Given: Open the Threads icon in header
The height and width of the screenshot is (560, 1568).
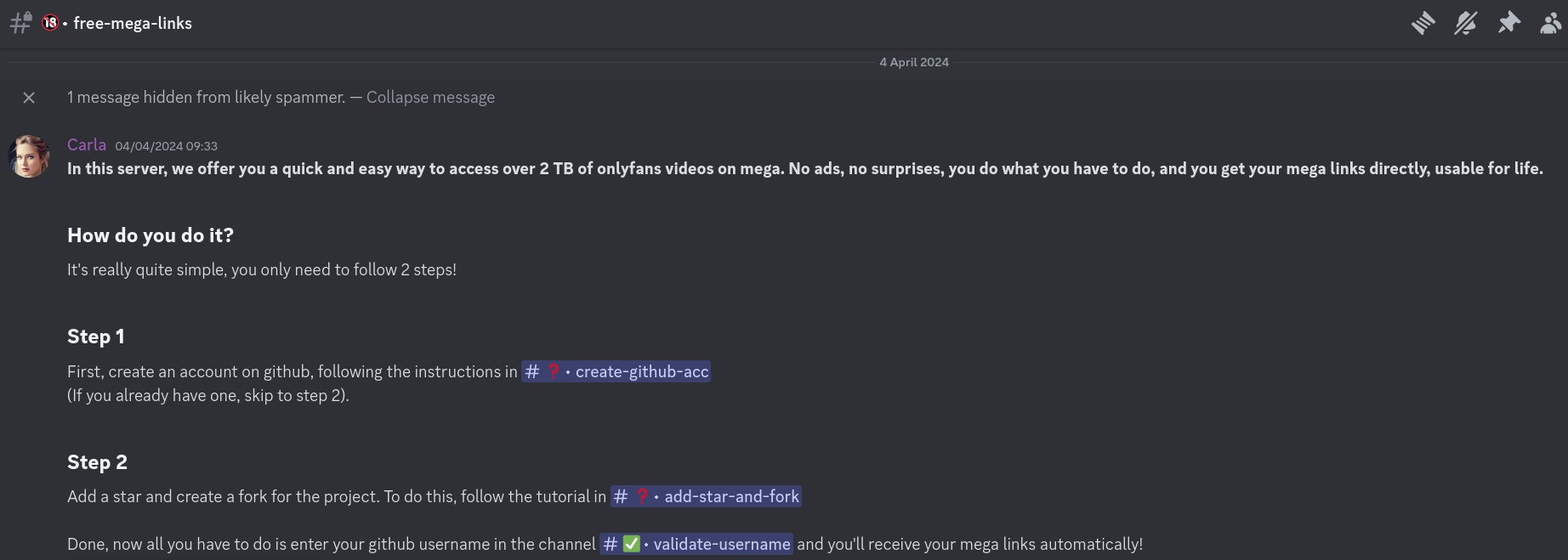Looking at the screenshot, I should click(x=1423, y=23).
